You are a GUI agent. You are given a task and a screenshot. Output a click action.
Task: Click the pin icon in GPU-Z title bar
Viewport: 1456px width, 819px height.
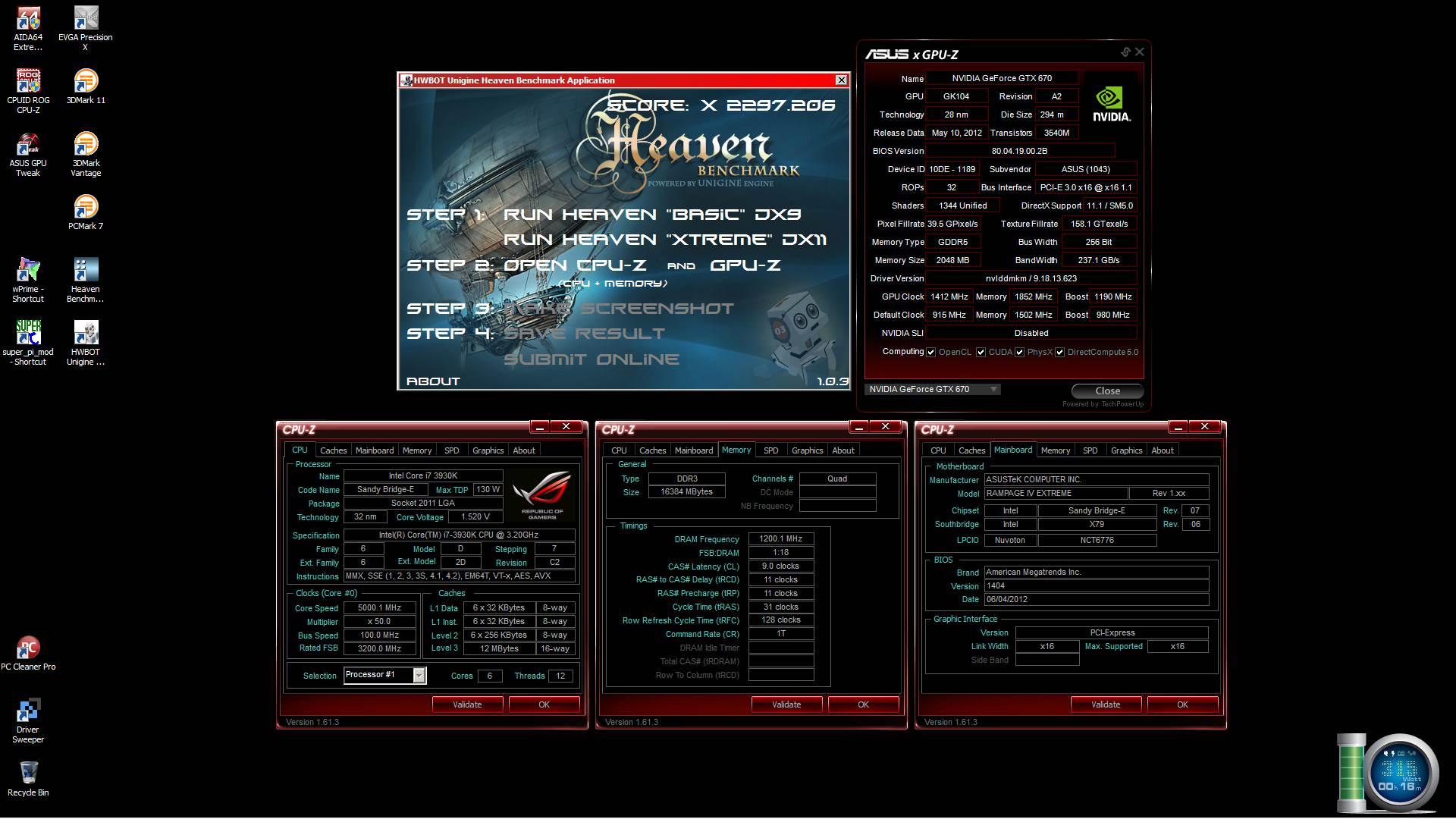point(1125,52)
